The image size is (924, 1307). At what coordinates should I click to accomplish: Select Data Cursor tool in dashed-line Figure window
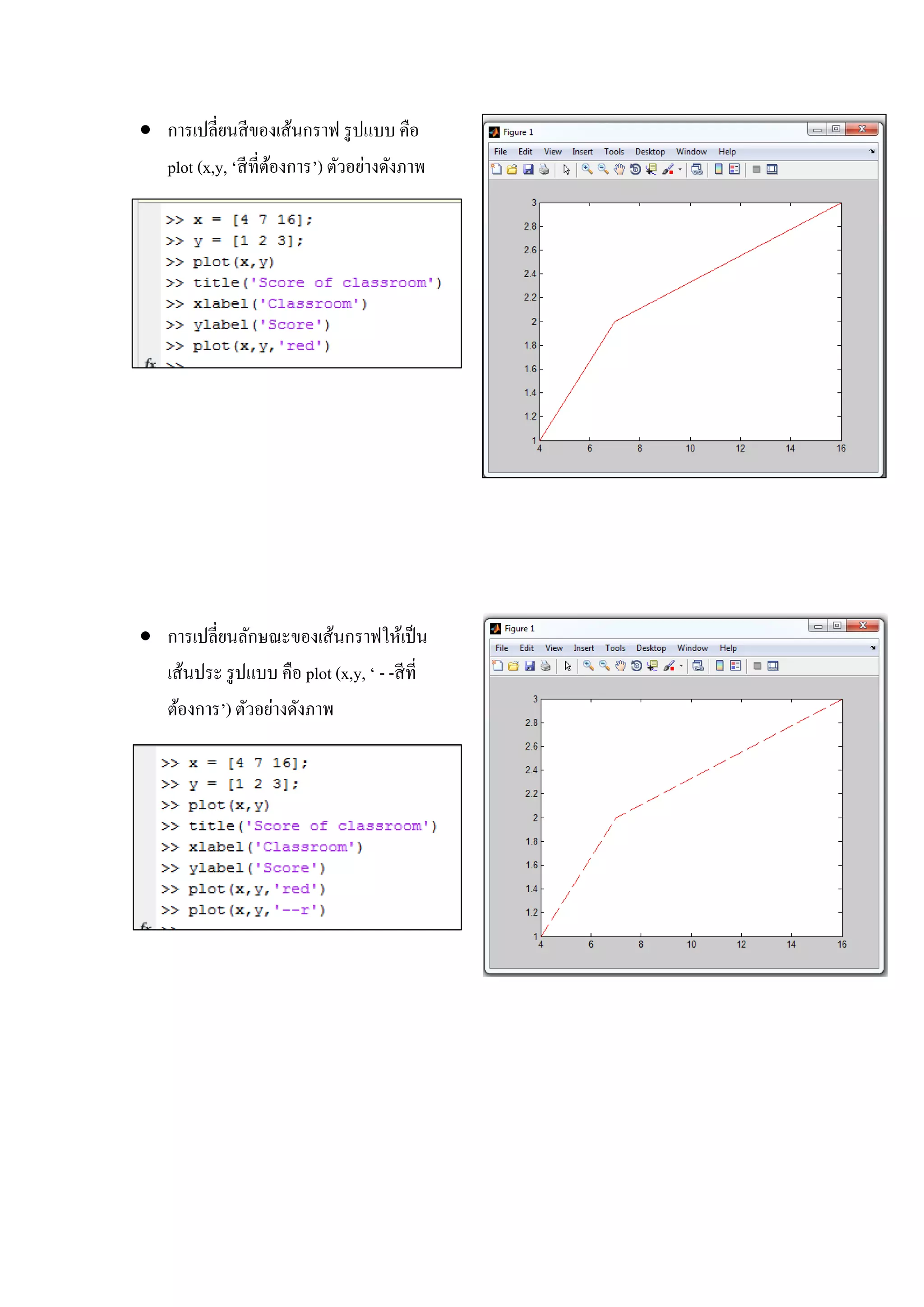click(x=652, y=665)
